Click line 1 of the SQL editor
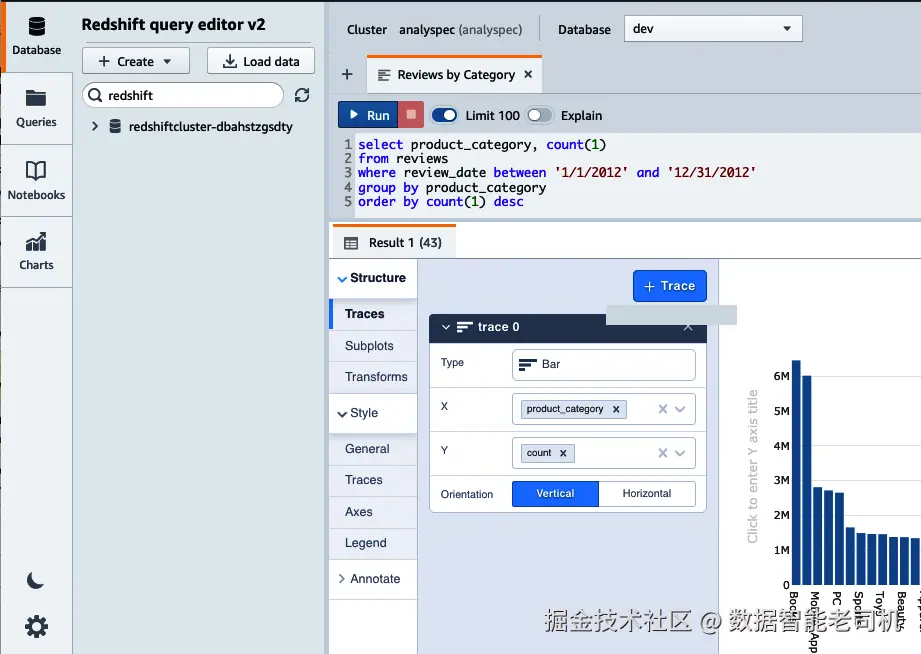The image size is (921, 654). click(x=482, y=145)
